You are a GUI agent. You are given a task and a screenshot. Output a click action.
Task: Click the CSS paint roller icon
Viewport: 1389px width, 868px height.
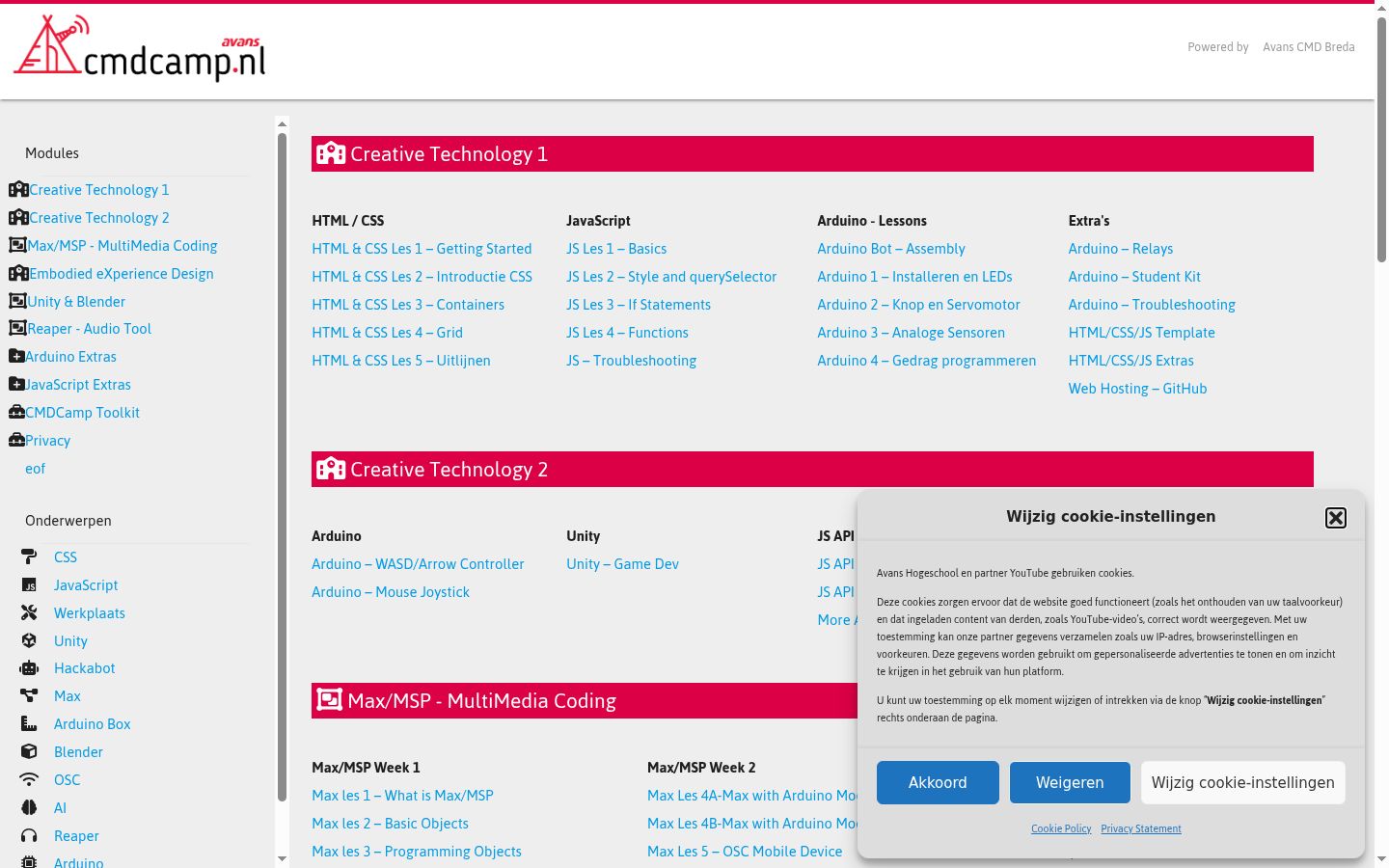coord(29,557)
